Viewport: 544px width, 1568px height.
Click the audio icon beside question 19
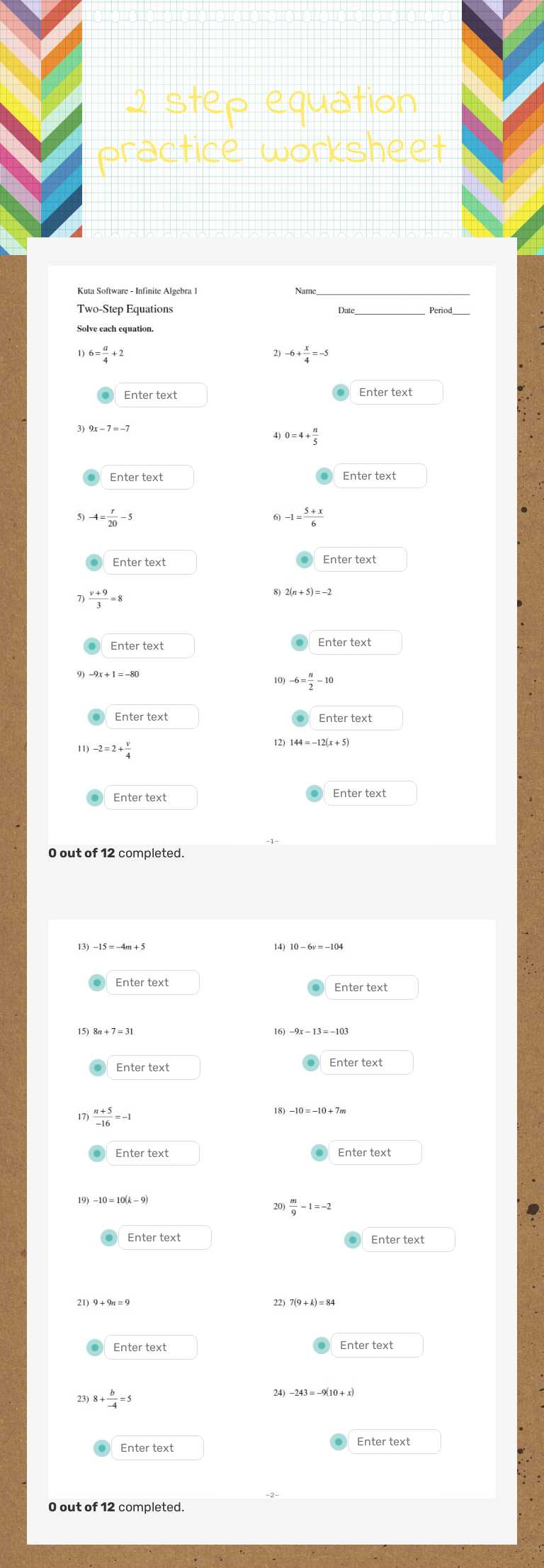(x=108, y=1237)
